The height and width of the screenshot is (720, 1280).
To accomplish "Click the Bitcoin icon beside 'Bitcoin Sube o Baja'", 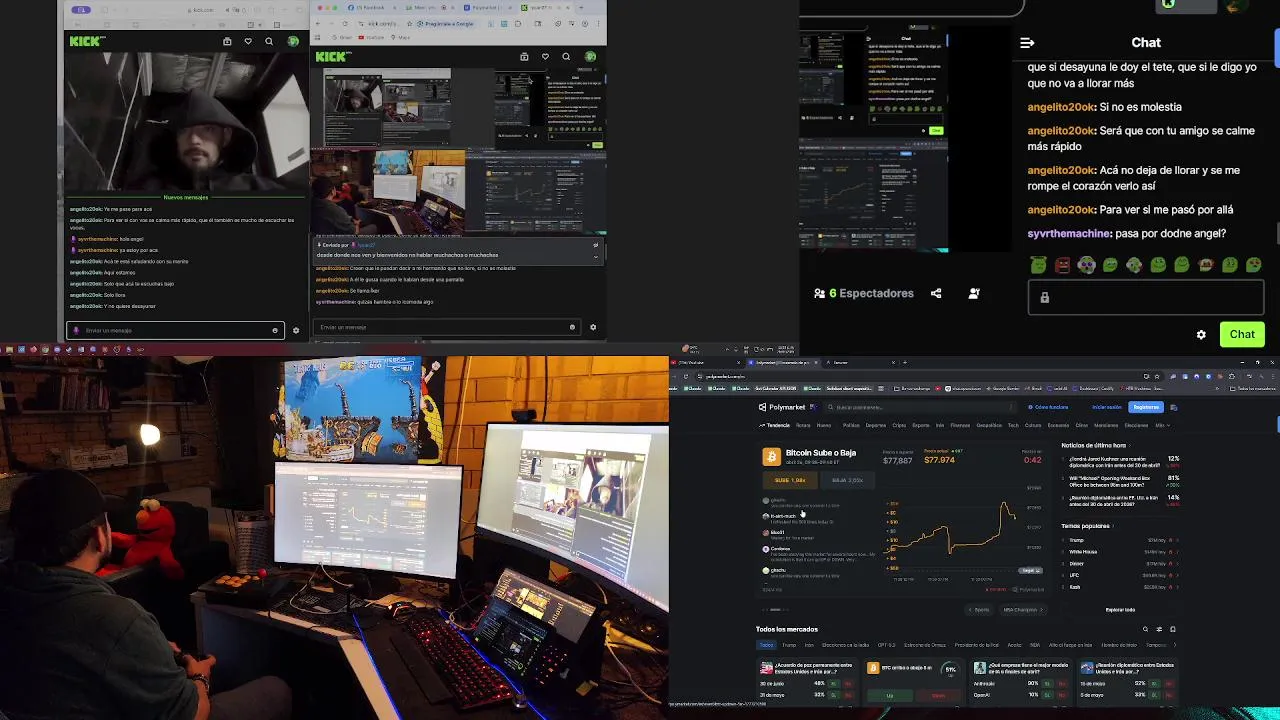I will pos(771,457).
